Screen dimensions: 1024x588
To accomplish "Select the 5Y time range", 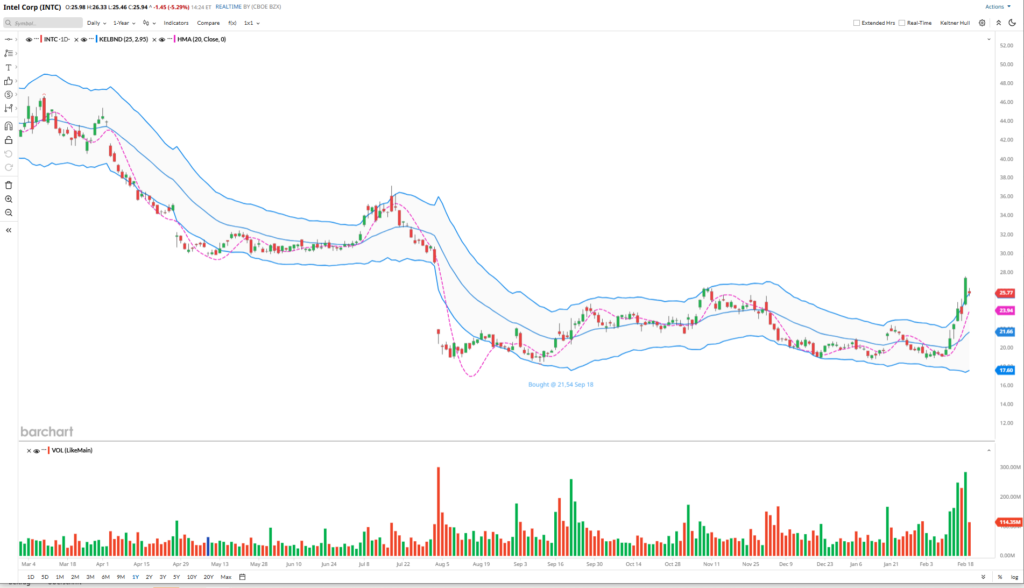I will (176, 577).
